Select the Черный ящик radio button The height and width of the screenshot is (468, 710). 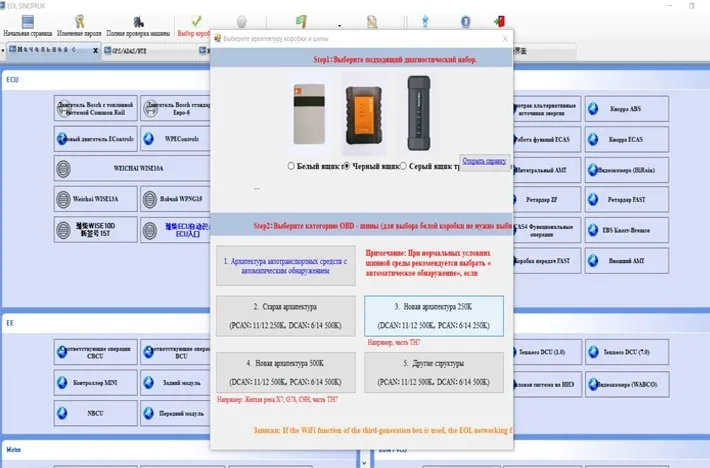pyautogui.click(x=346, y=166)
